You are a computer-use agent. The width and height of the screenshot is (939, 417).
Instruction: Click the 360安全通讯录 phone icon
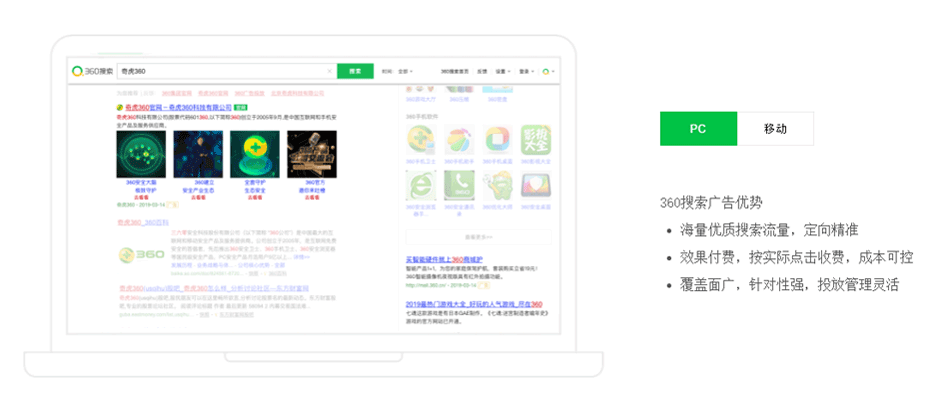[x=459, y=186]
